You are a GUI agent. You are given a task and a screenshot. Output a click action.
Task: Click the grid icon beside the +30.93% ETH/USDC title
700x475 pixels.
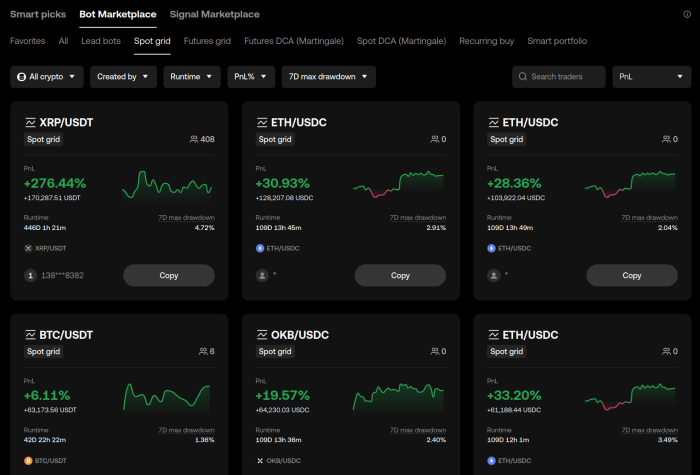click(x=262, y=122)
